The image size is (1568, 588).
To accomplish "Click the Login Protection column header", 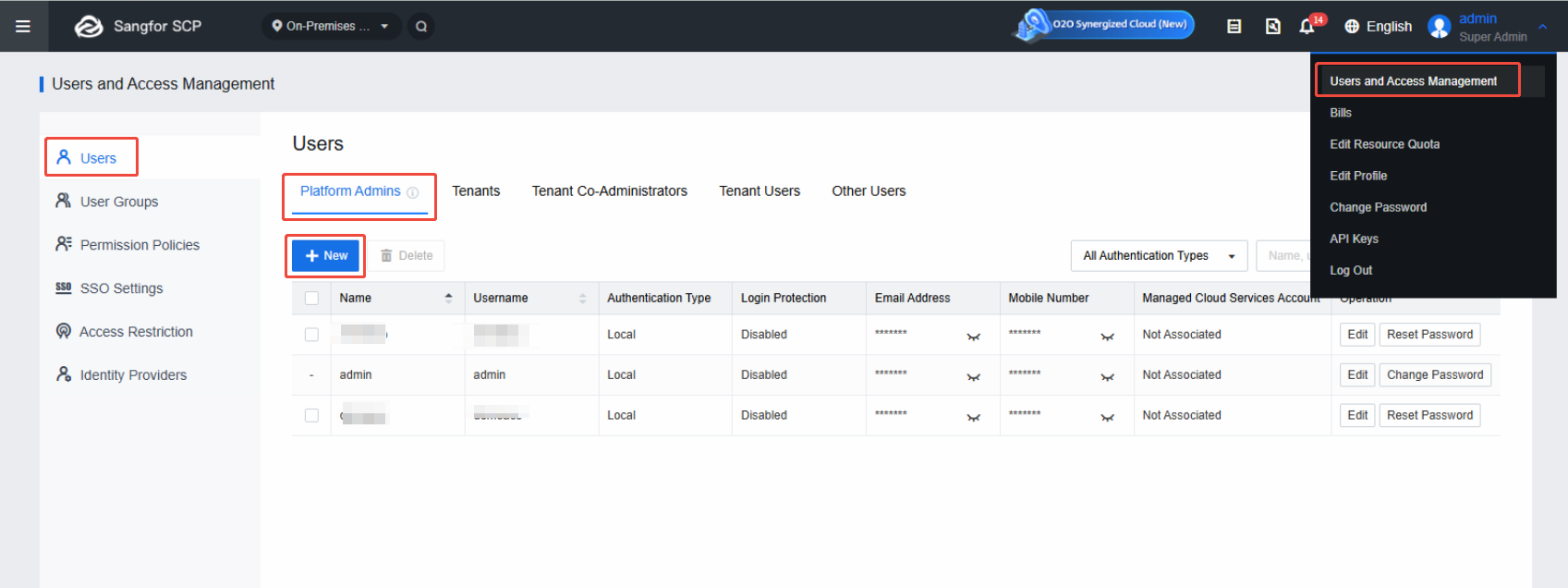I will coord(784,298).
